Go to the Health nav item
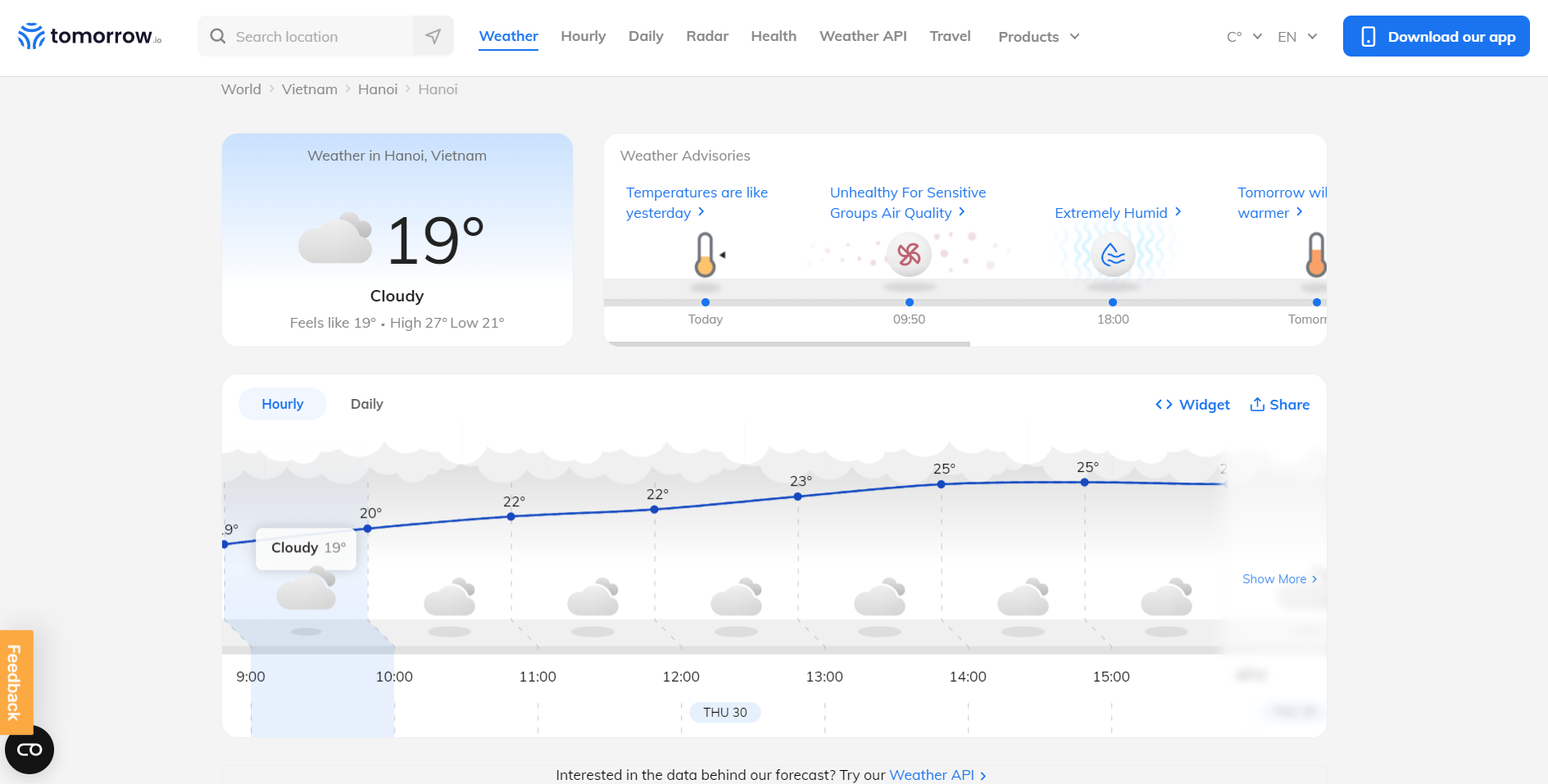Image resolution: width=1548 pixels, height=784 pixels. pyautogui.click(x=773, y=36)
